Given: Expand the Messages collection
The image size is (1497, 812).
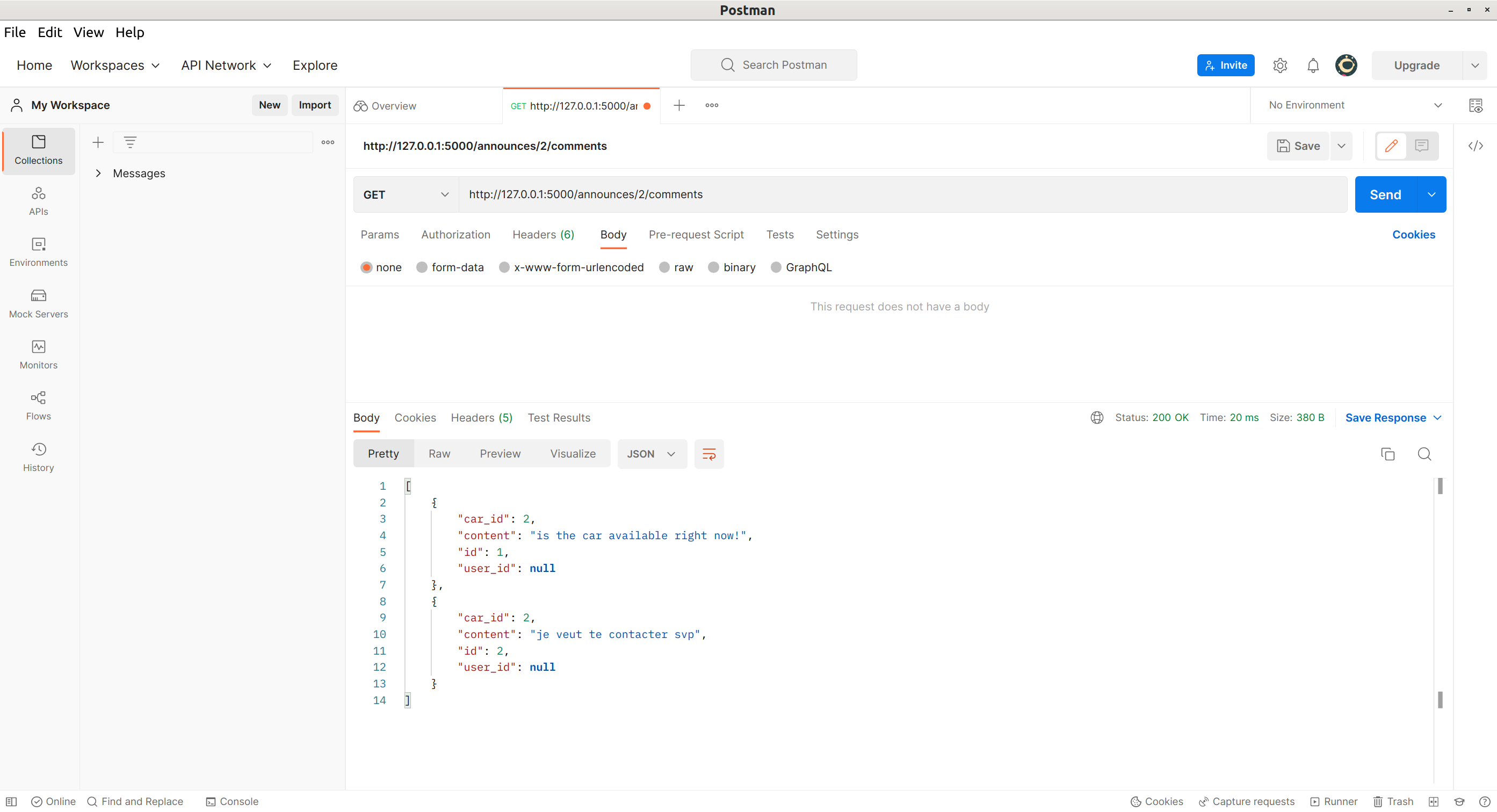Looking at the screenshot, I should coord(98,173).
